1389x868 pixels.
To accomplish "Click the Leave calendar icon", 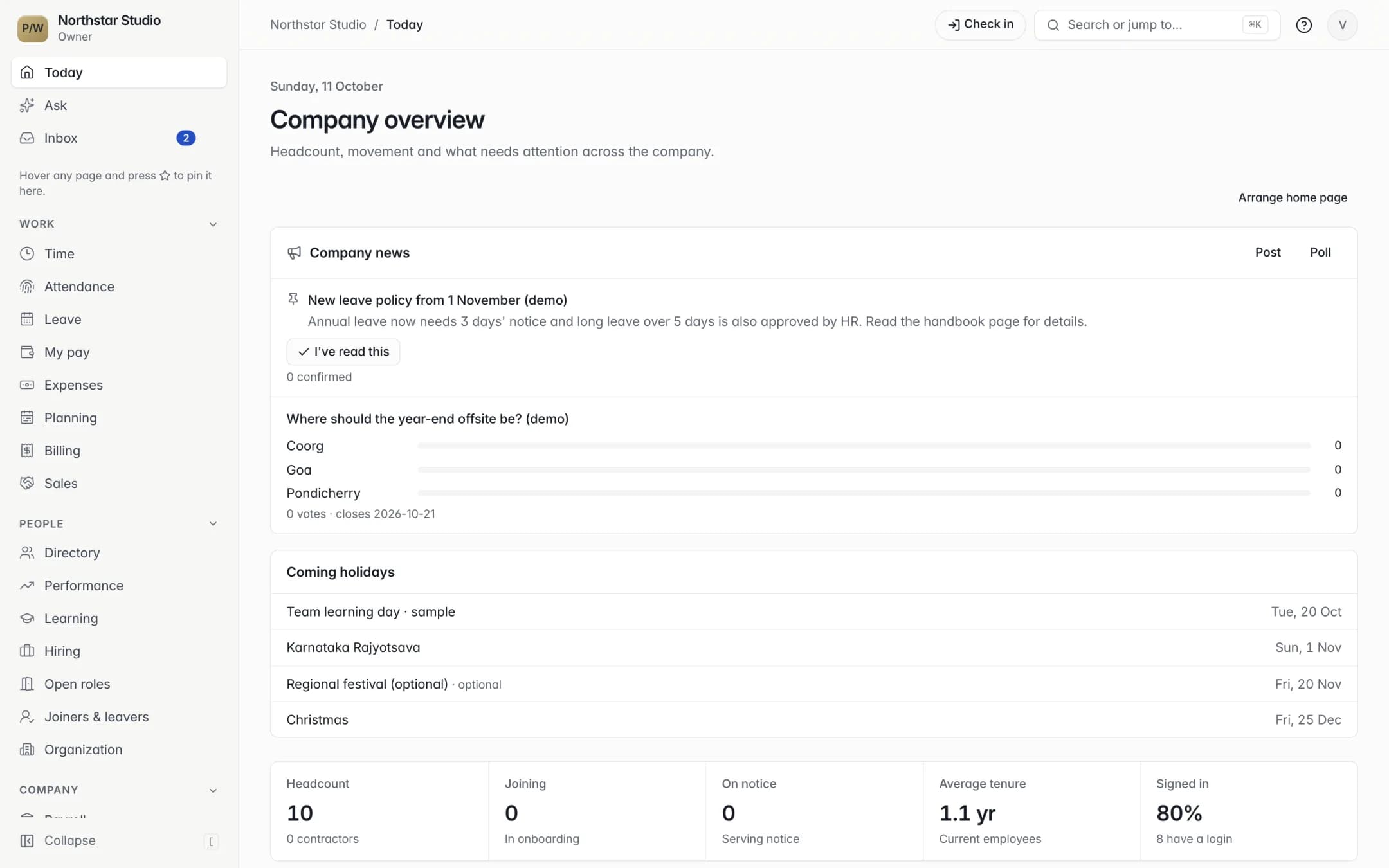I will coord(27,320).
